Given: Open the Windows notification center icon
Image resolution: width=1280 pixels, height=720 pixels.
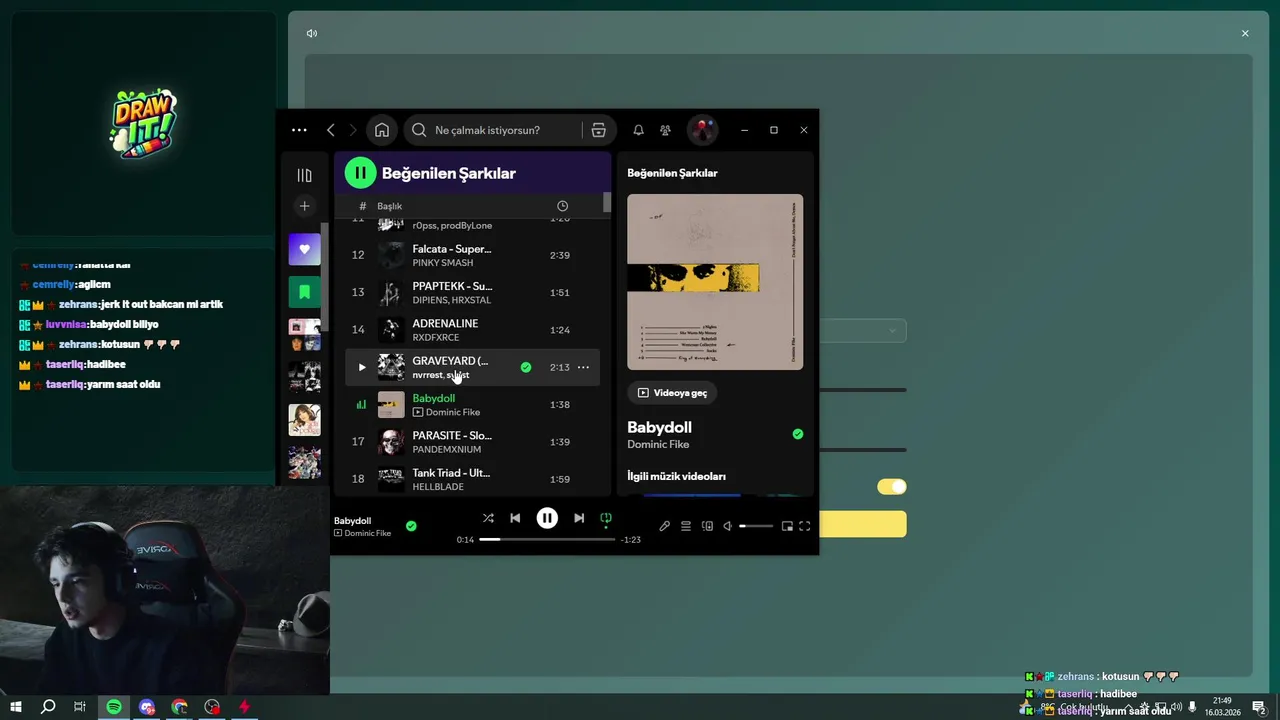Looking at the screenshot, I should click(1259, 707).
